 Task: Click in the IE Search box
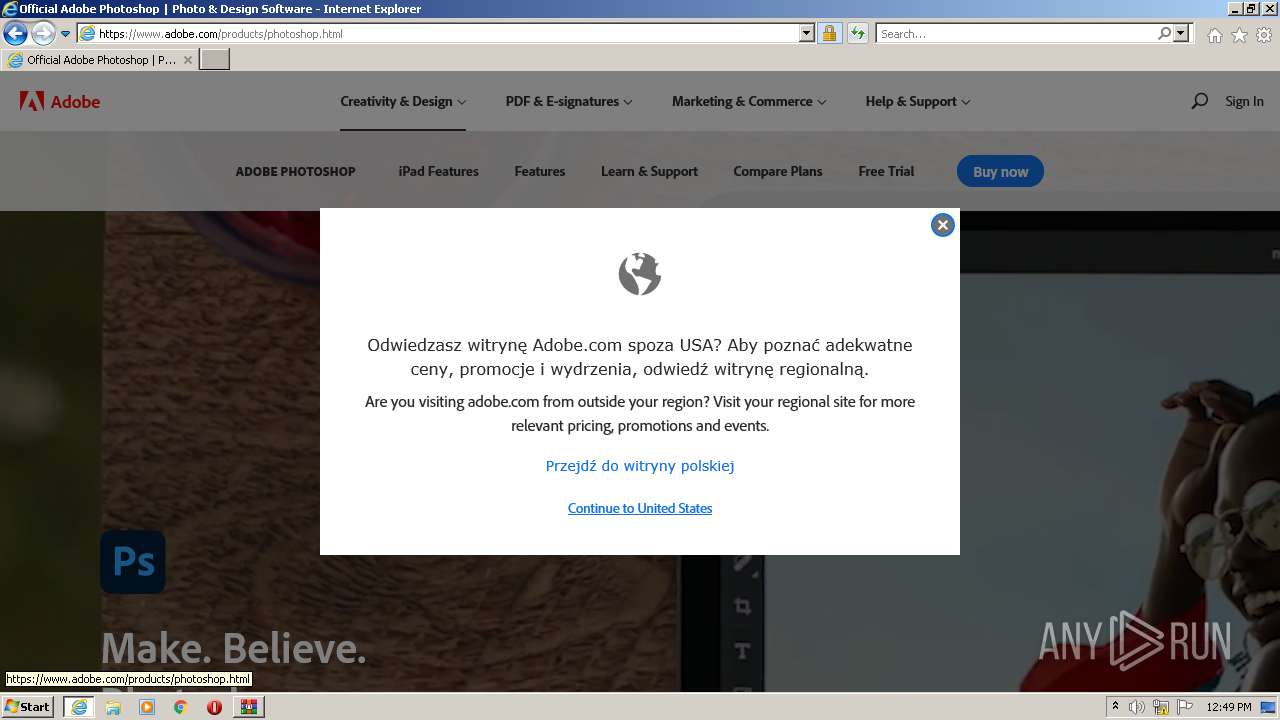pyautogui.click(x=1017, y=33)
